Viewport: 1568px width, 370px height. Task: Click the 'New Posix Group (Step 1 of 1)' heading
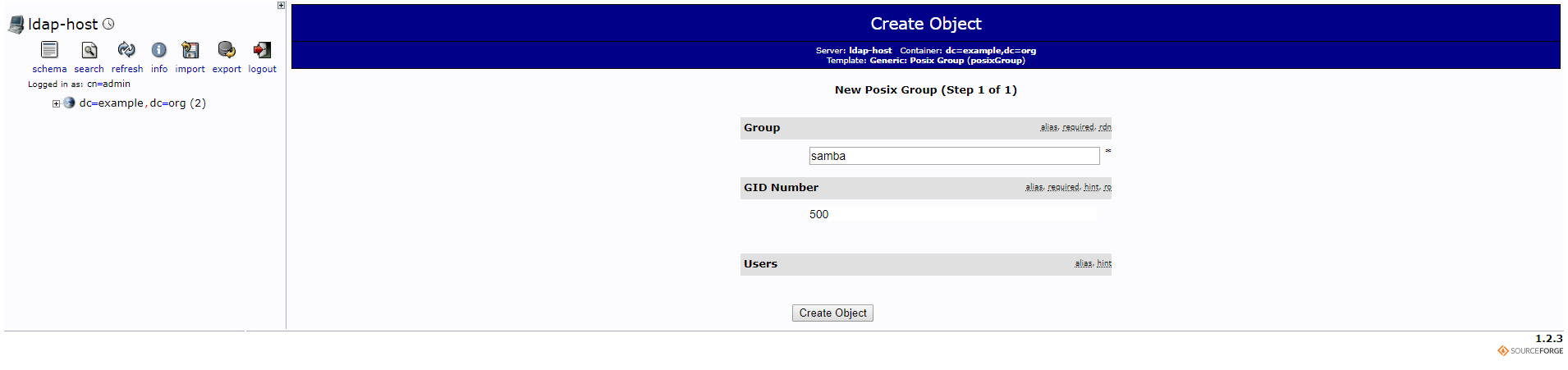pyautogui.click(x=926, y=90)
